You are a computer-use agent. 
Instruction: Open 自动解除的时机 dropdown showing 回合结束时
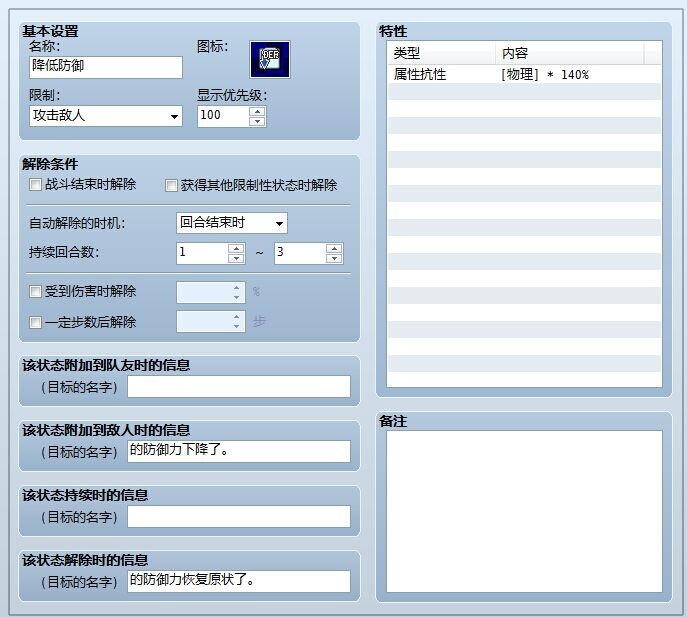click(232, 223)
